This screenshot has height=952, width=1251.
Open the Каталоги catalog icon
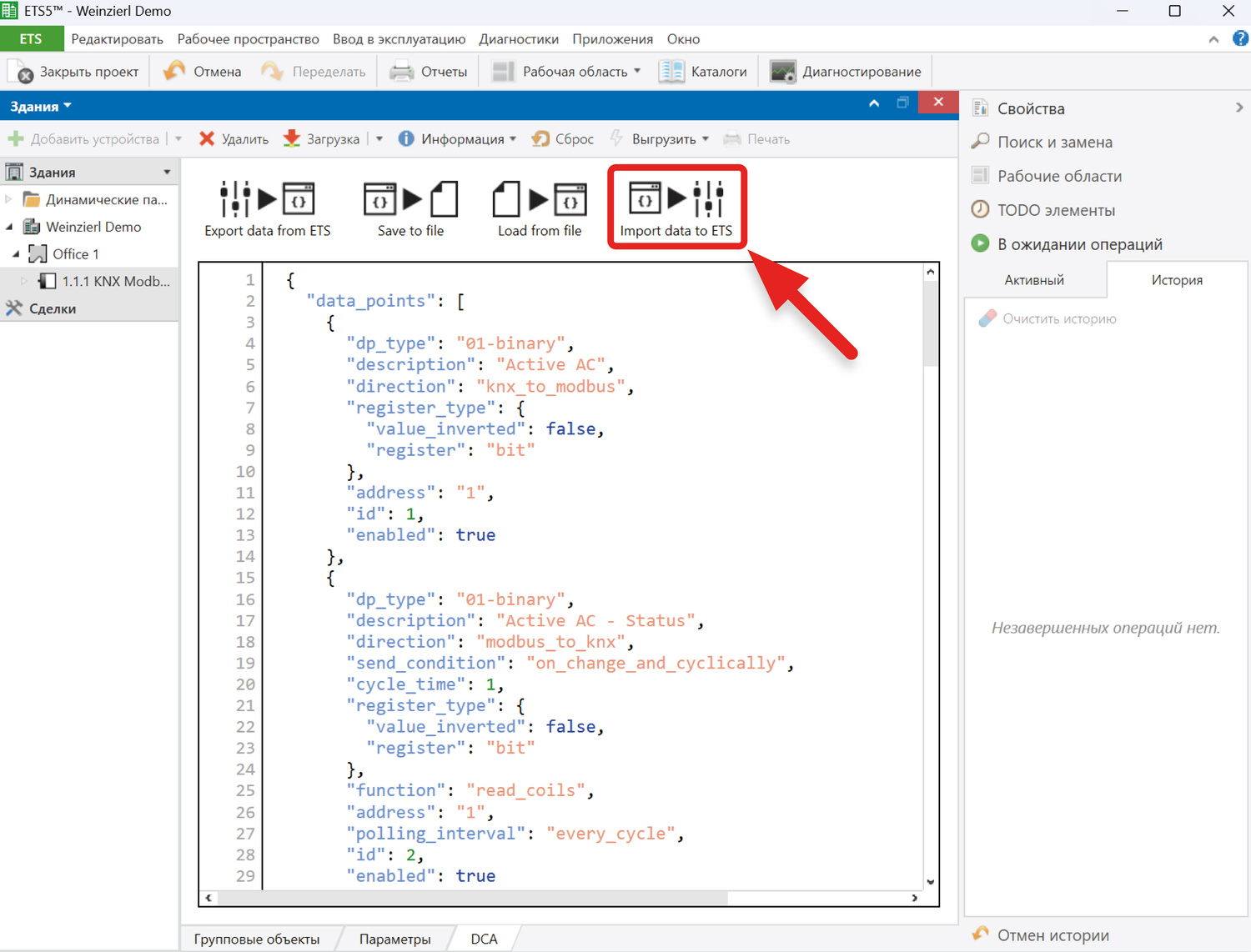point(671,72)
